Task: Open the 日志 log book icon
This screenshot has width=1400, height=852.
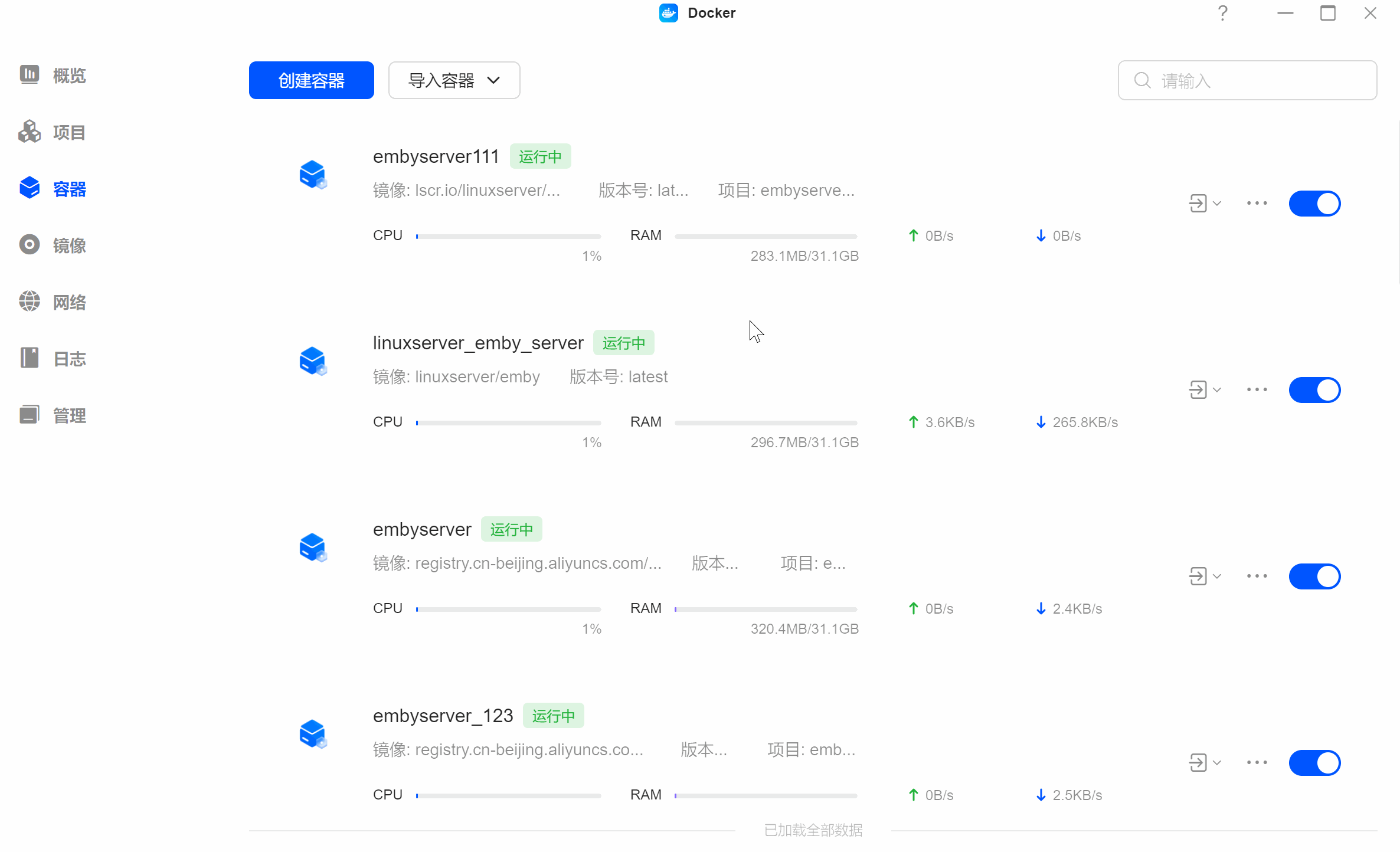Action: (29, 358)
